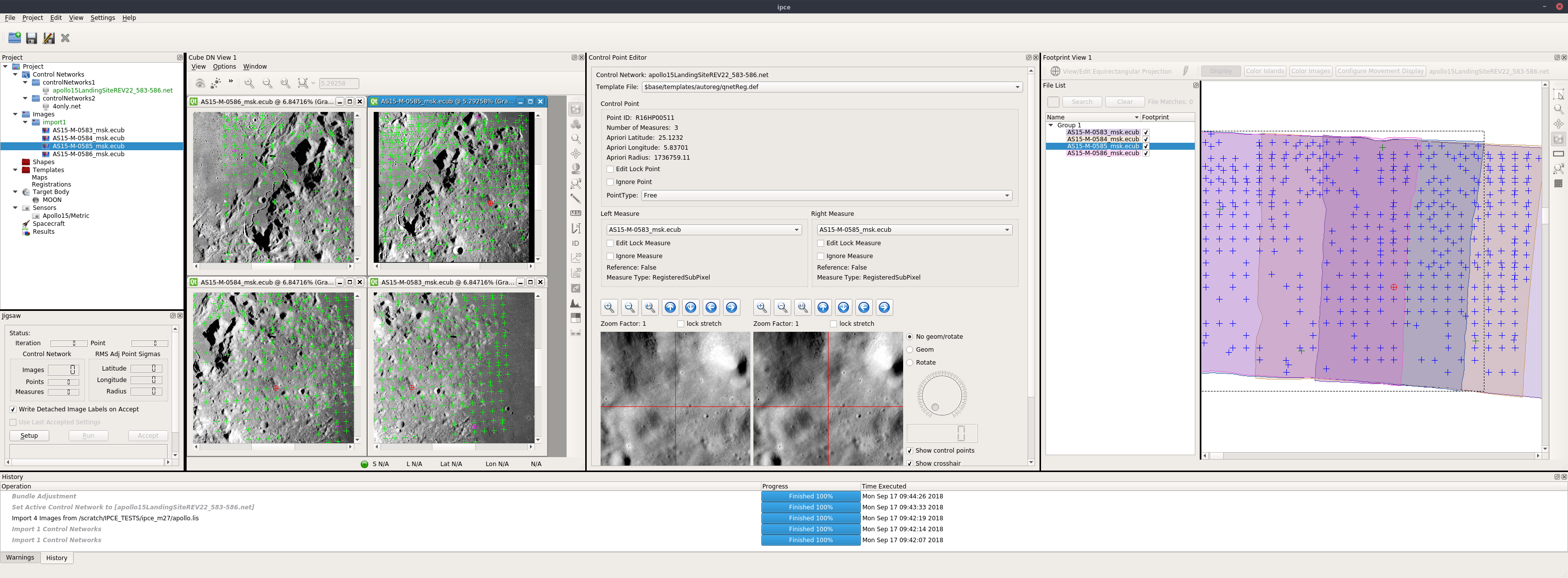Collapse the import1 folder in the Project tree
This screenshot has height=578, width=1568.
(x=25, y=122)
